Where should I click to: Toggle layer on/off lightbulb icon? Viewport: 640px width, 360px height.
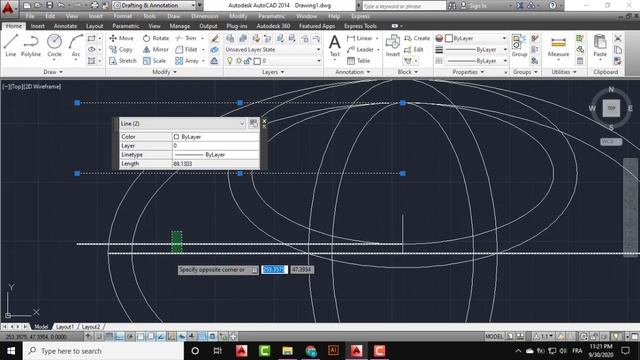(230, 61)
